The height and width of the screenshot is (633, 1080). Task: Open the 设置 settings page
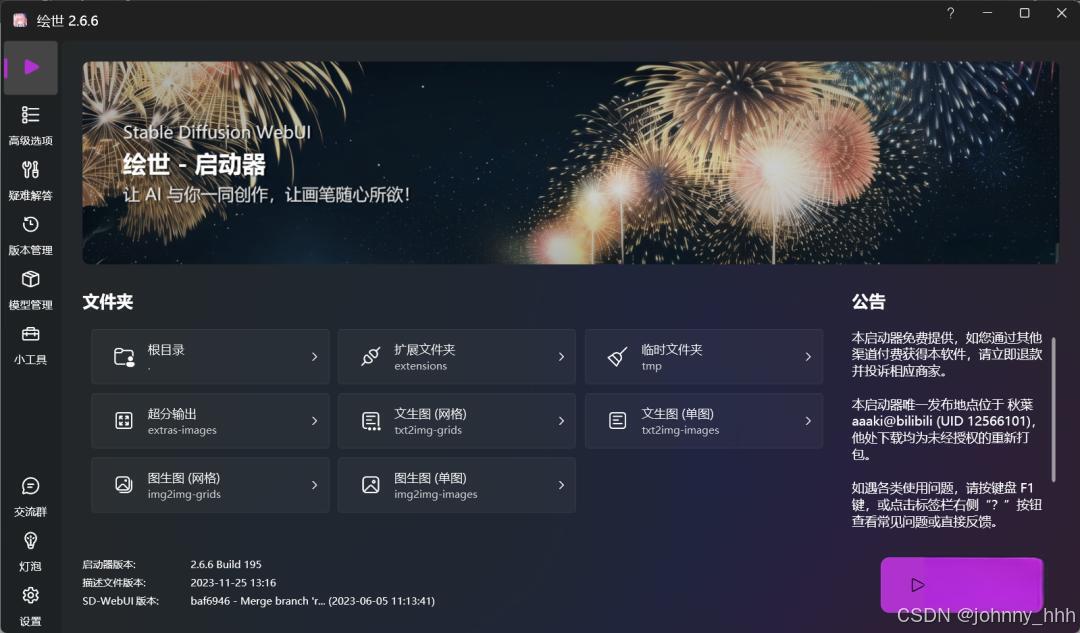pyautogui.click(x=30, y=606)
